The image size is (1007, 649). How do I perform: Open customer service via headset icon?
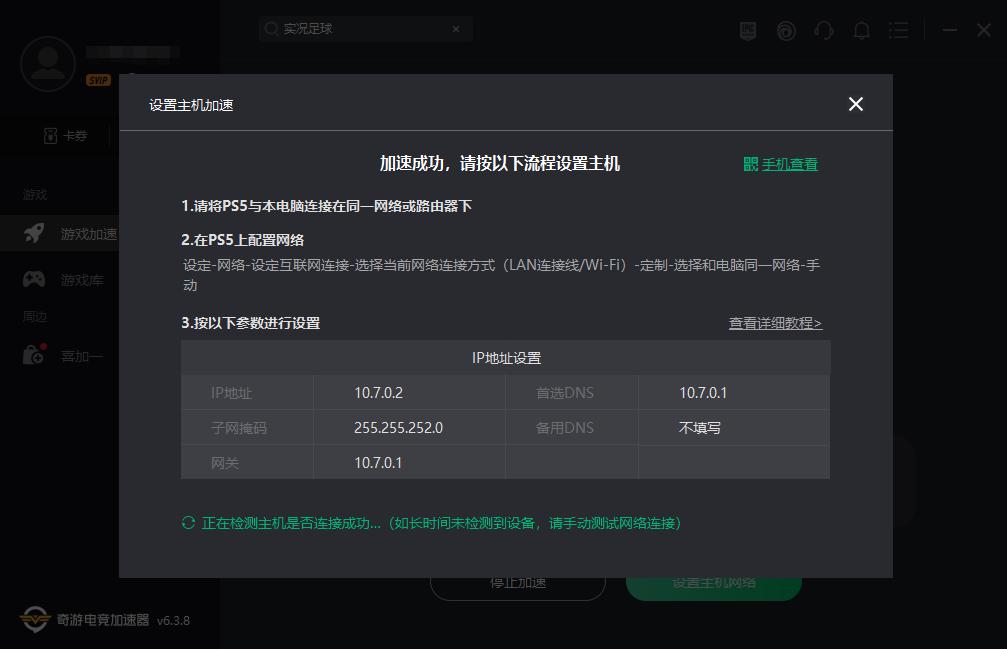coord(823,30)
